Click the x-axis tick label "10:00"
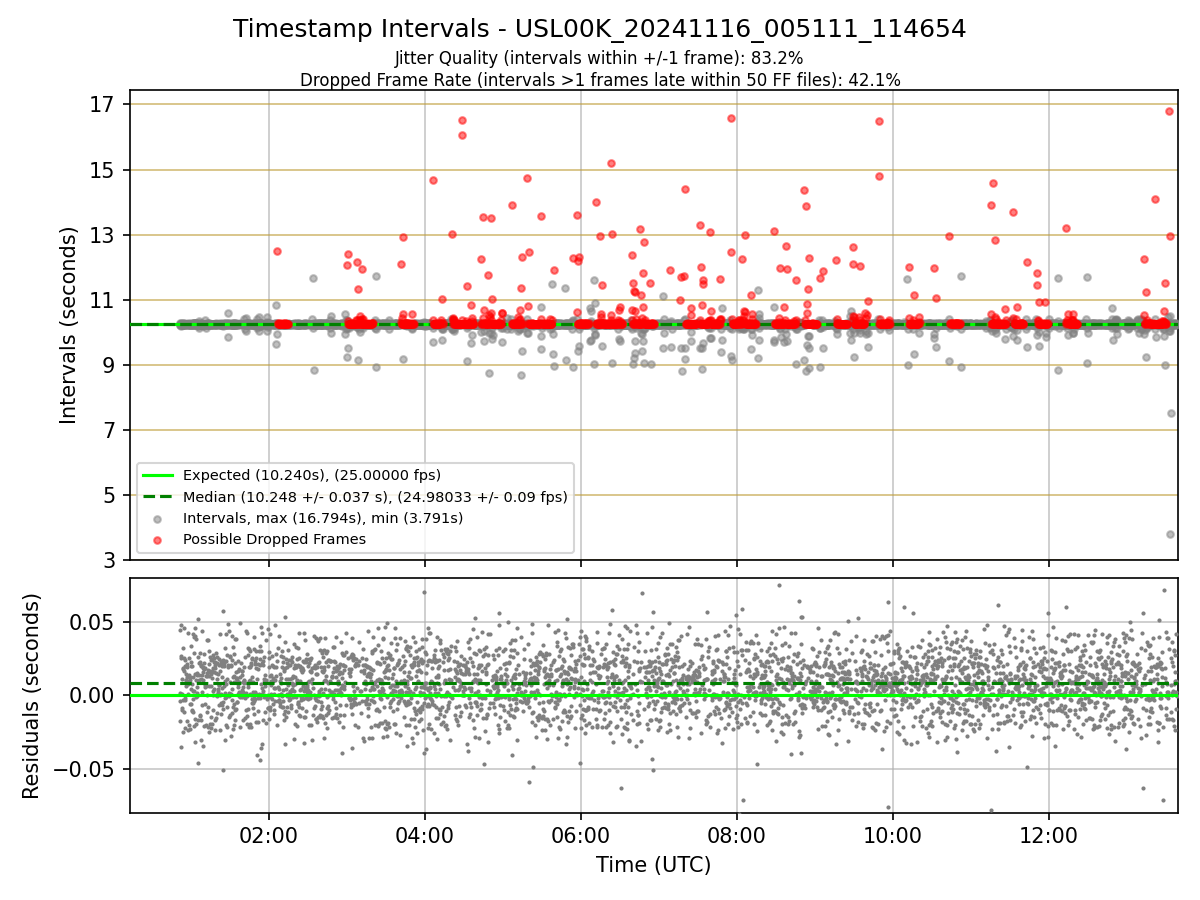 (892, 834)
